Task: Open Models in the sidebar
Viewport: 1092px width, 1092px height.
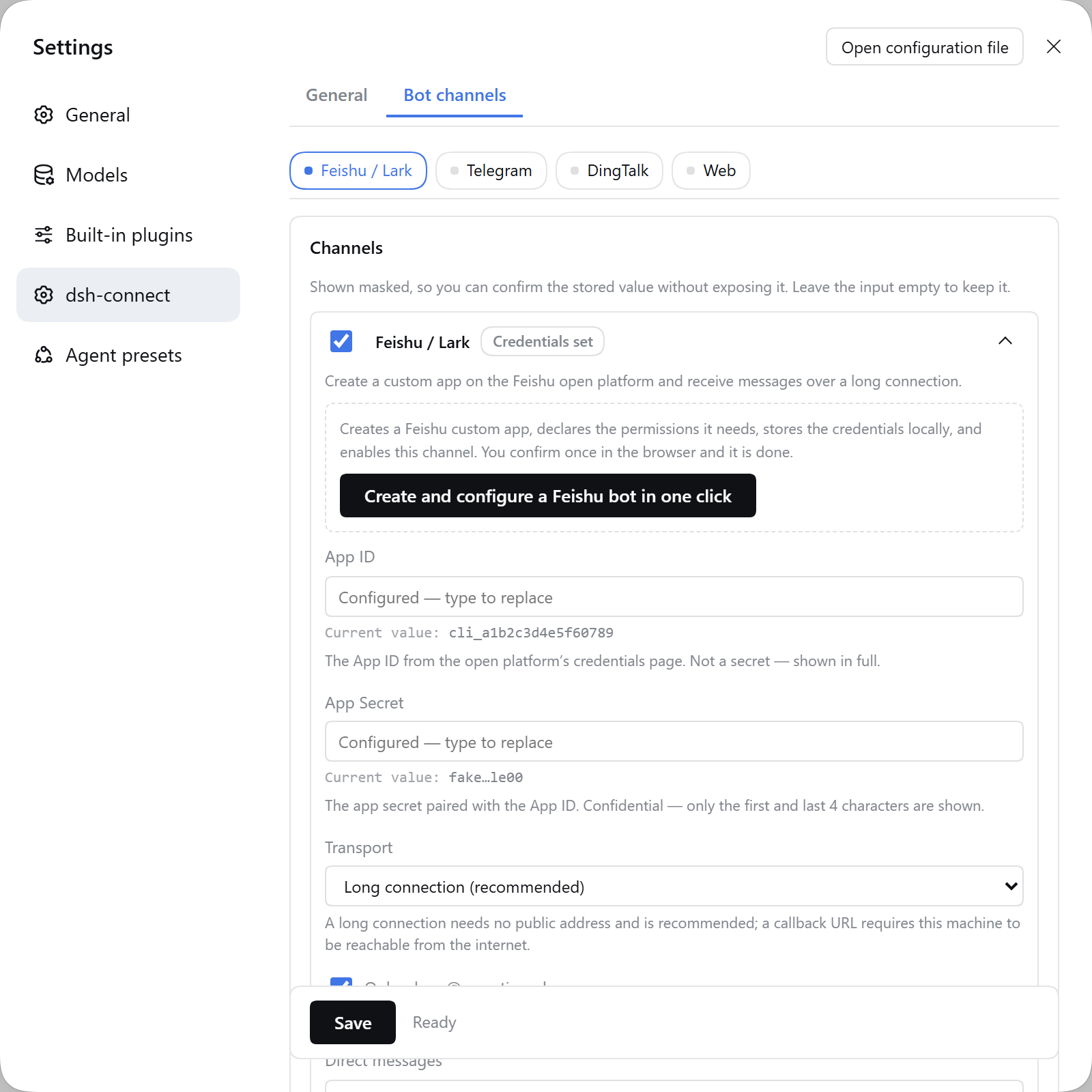Action: tap(128, 175)
